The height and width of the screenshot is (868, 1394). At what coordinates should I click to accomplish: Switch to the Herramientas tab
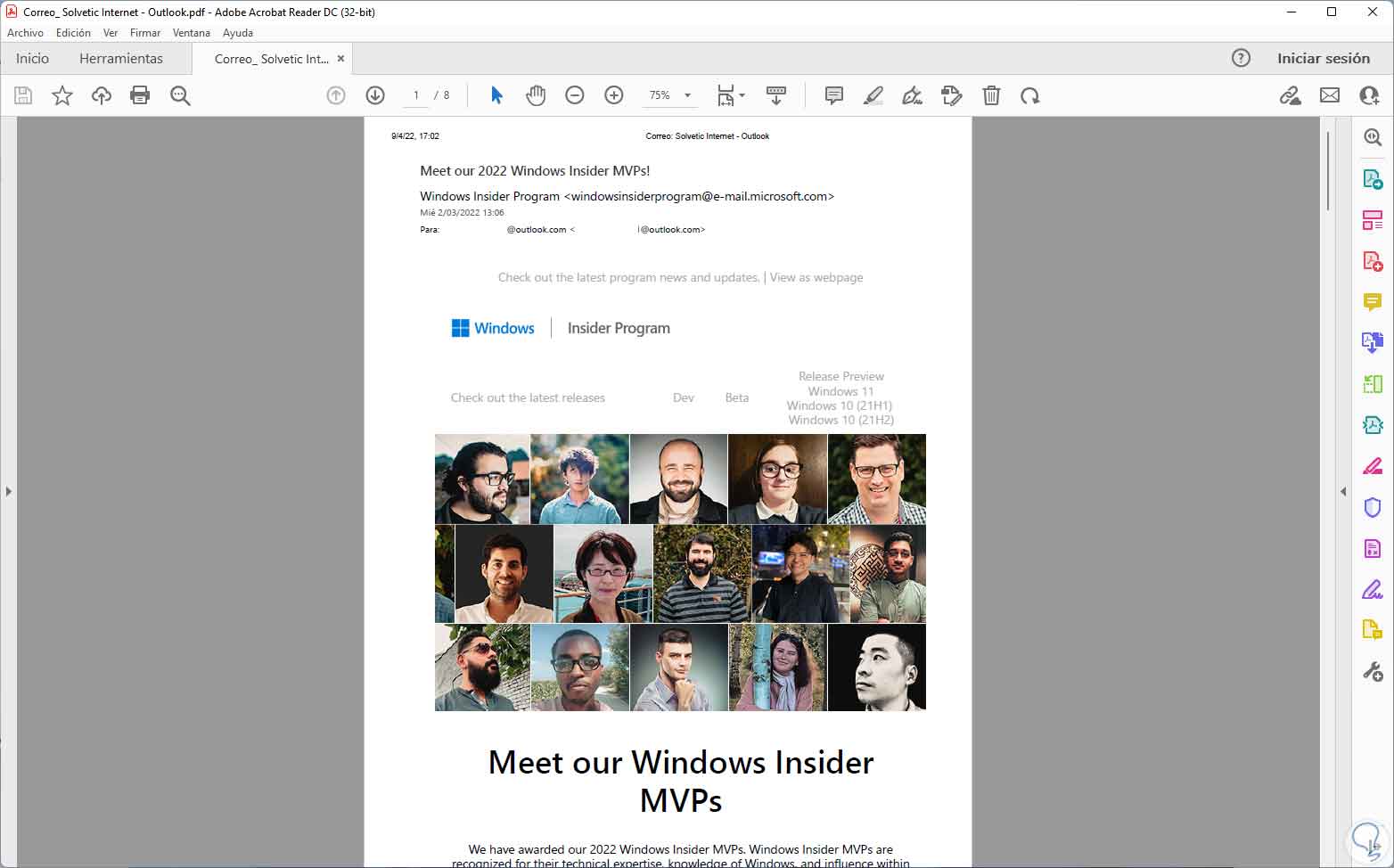point(121,58)
